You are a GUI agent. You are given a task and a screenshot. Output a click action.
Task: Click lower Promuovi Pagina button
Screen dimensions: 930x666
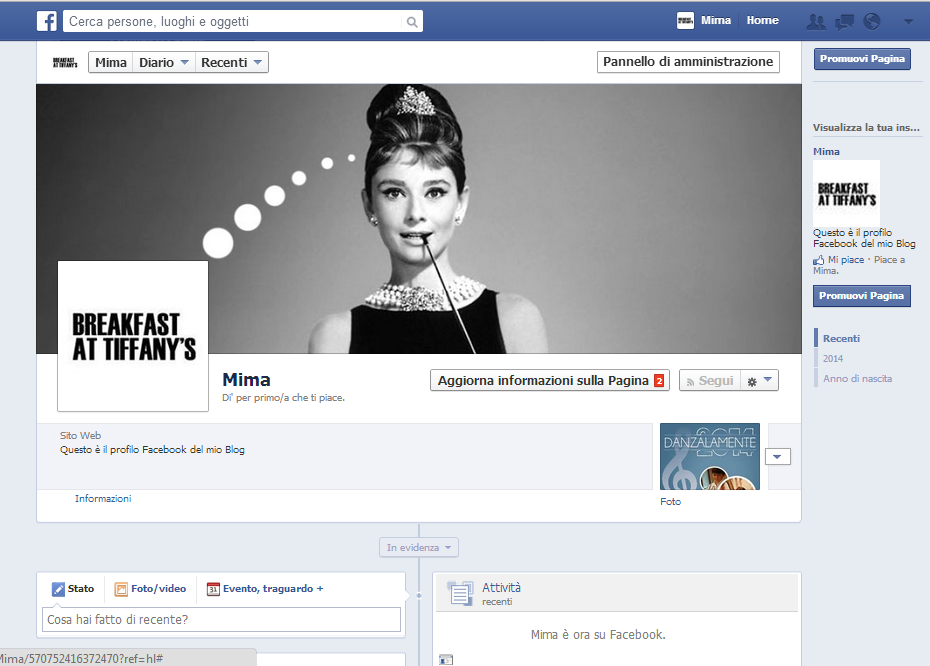click(x=861, y=295)
